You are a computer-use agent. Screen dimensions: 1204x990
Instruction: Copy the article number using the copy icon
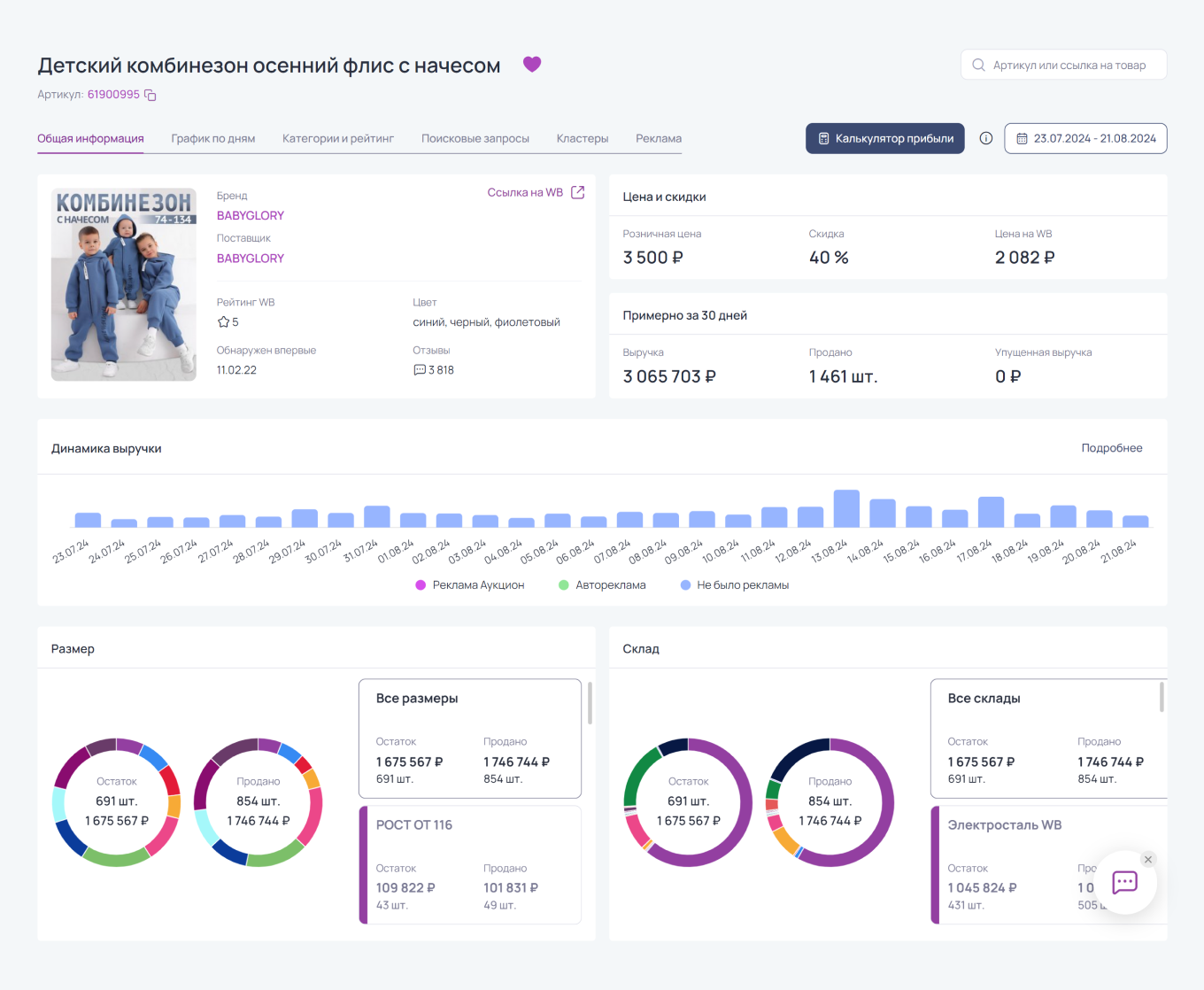pos(149,94)
